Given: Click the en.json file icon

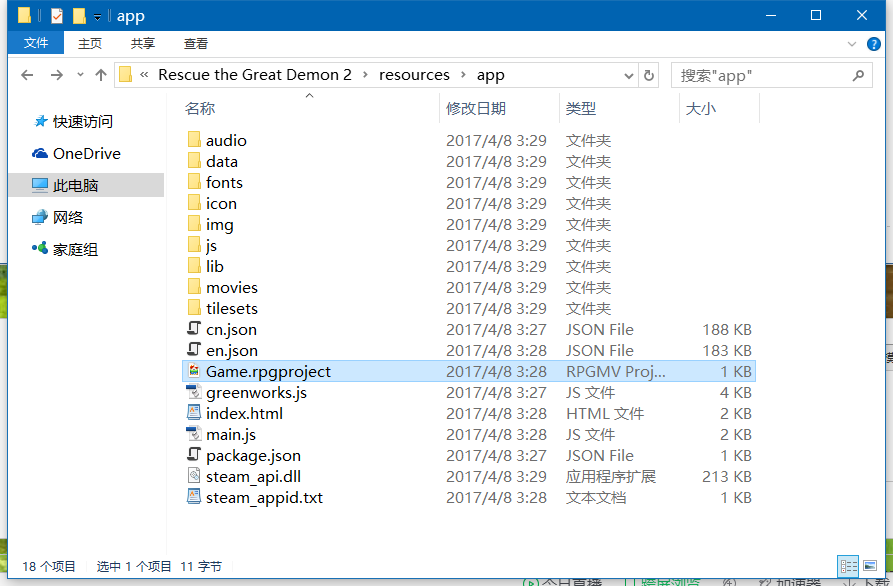Looking at the screenshot, I should click(194, 350).
